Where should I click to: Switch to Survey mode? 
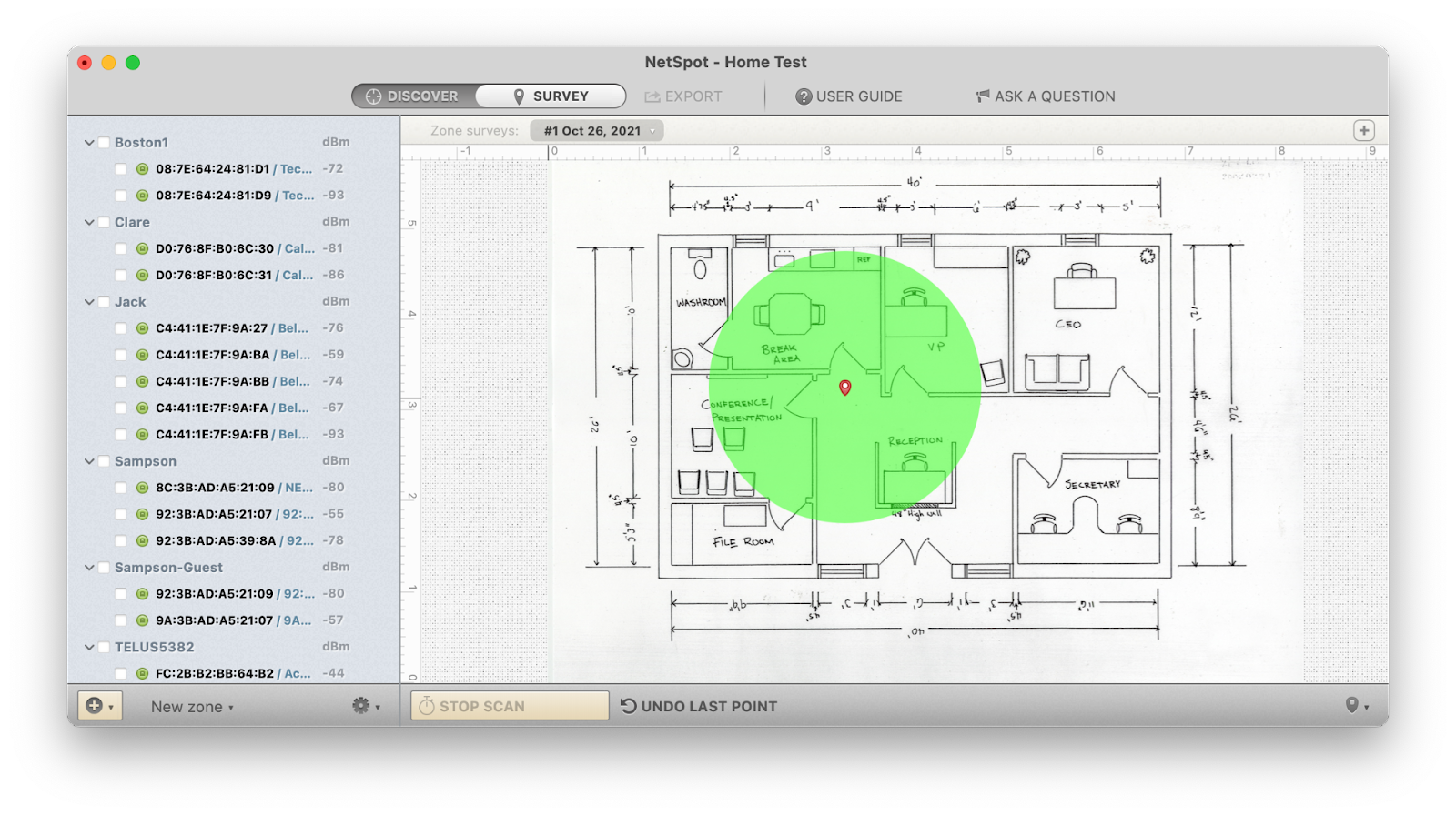pos(551,96)
